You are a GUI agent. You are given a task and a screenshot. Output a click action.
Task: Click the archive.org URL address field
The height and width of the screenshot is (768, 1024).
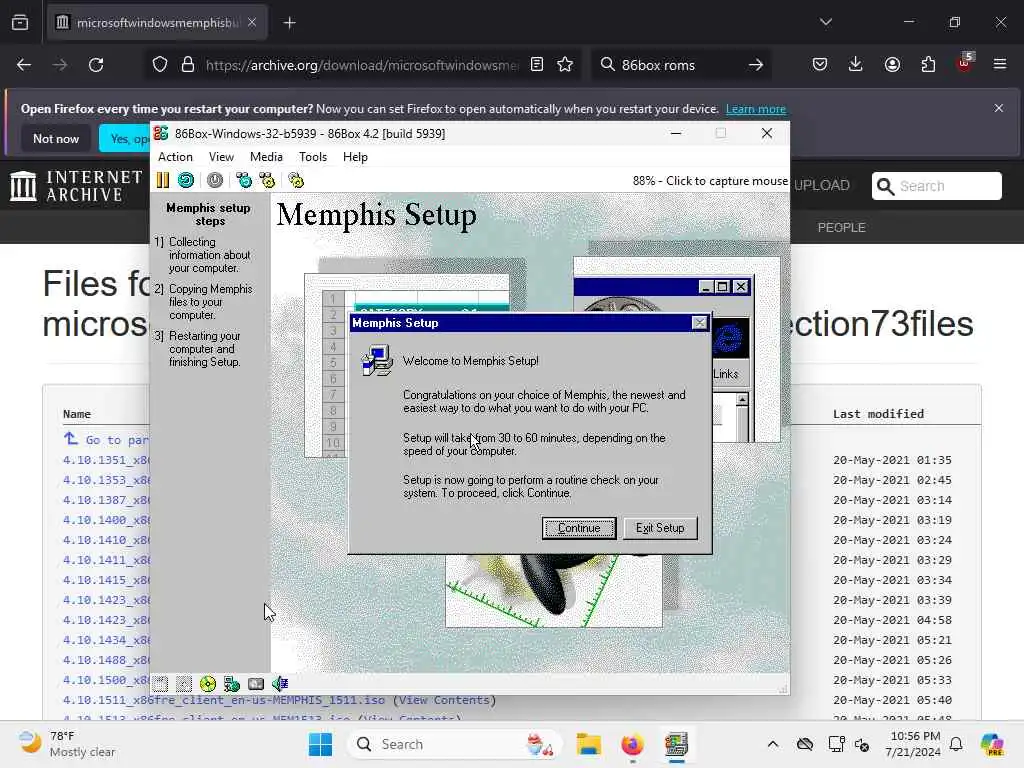pyautogui.click(x=362, y=65)
